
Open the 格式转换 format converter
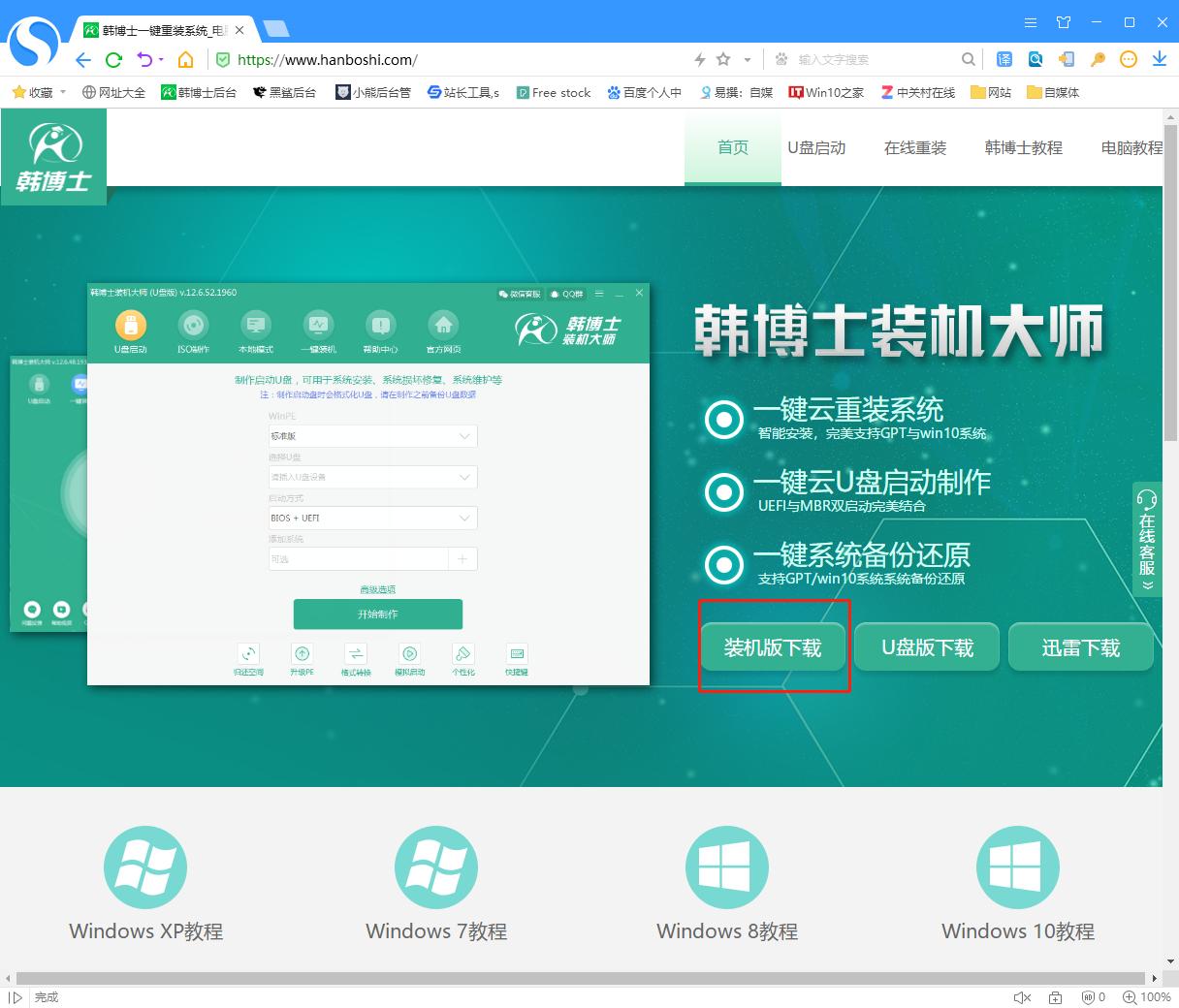355,657
